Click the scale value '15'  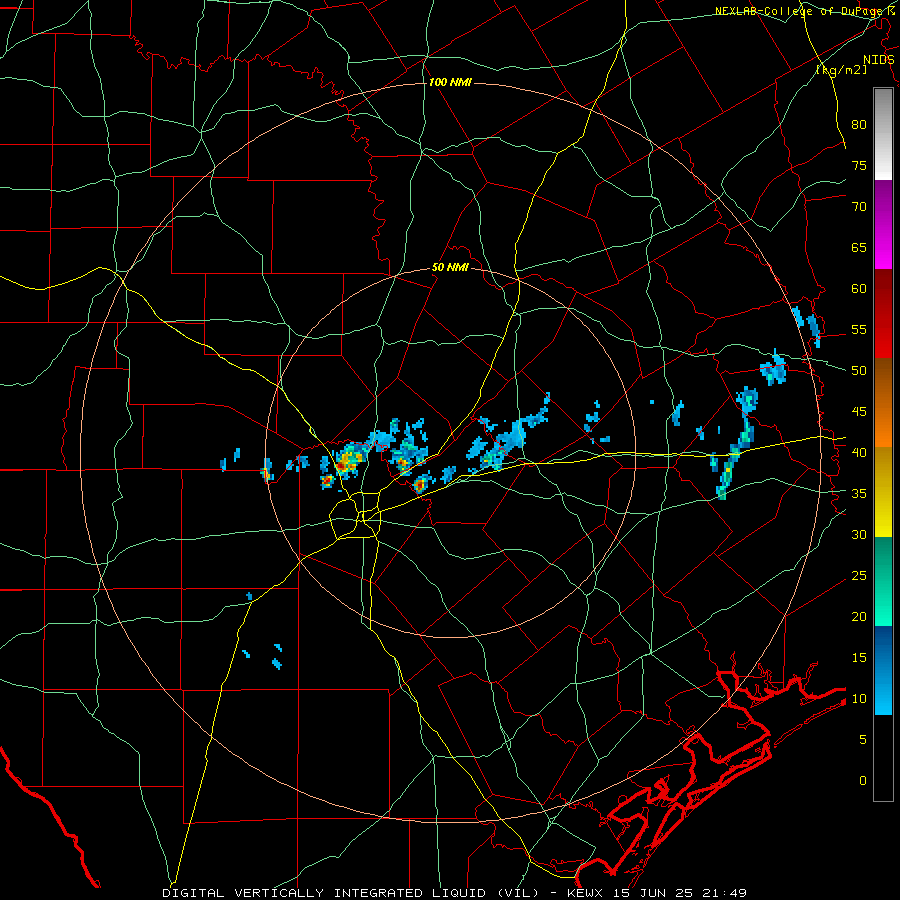[x=859, y=658]
